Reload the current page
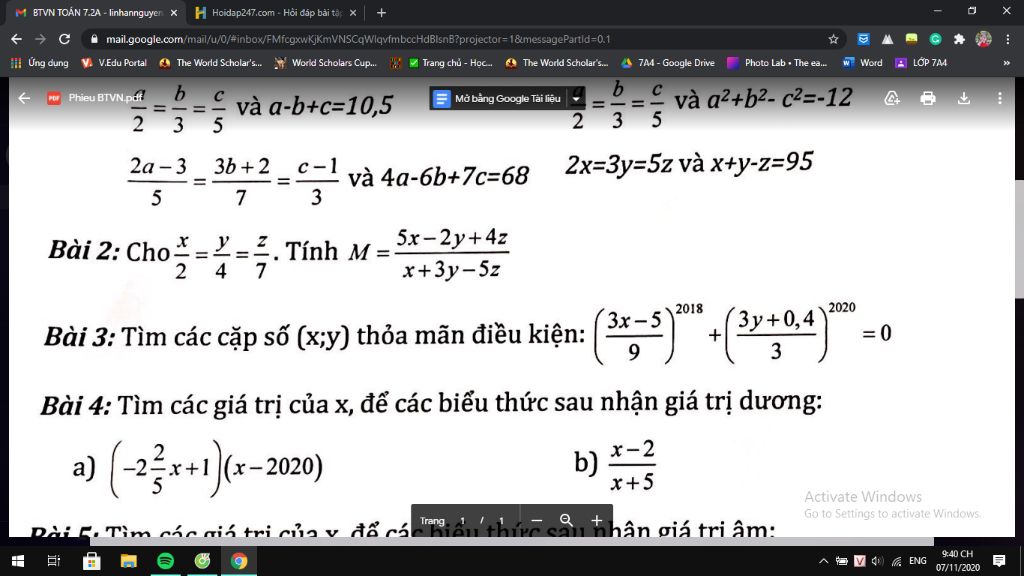1024x576 pixels. coord(64,39)
